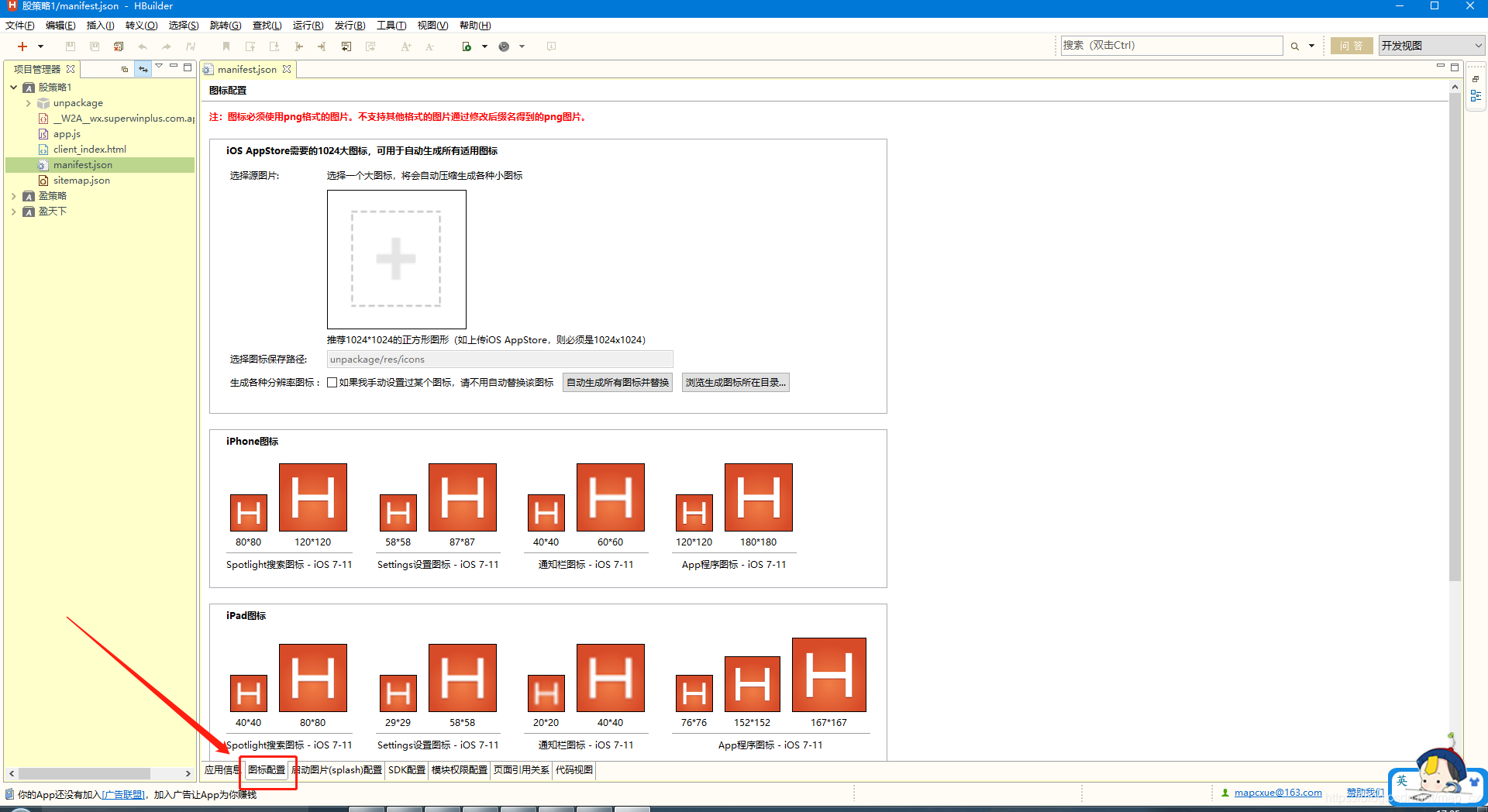This screenshot has height=812, width=1488.
Task: Click the magnifier search icon
Action: click(1294, 46)
